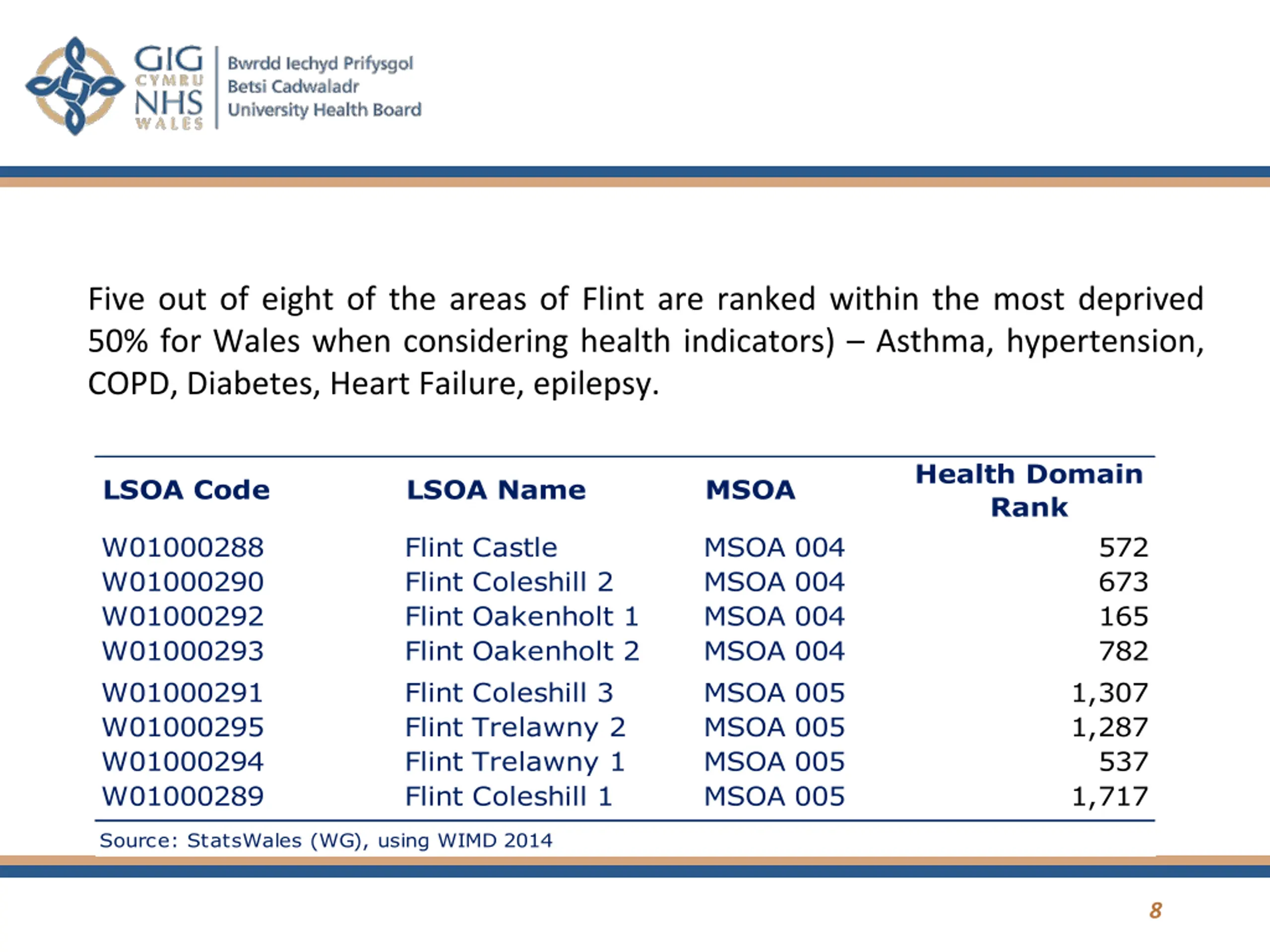
Task: Click the rank value 1,717
Action: coord(1110,796)
